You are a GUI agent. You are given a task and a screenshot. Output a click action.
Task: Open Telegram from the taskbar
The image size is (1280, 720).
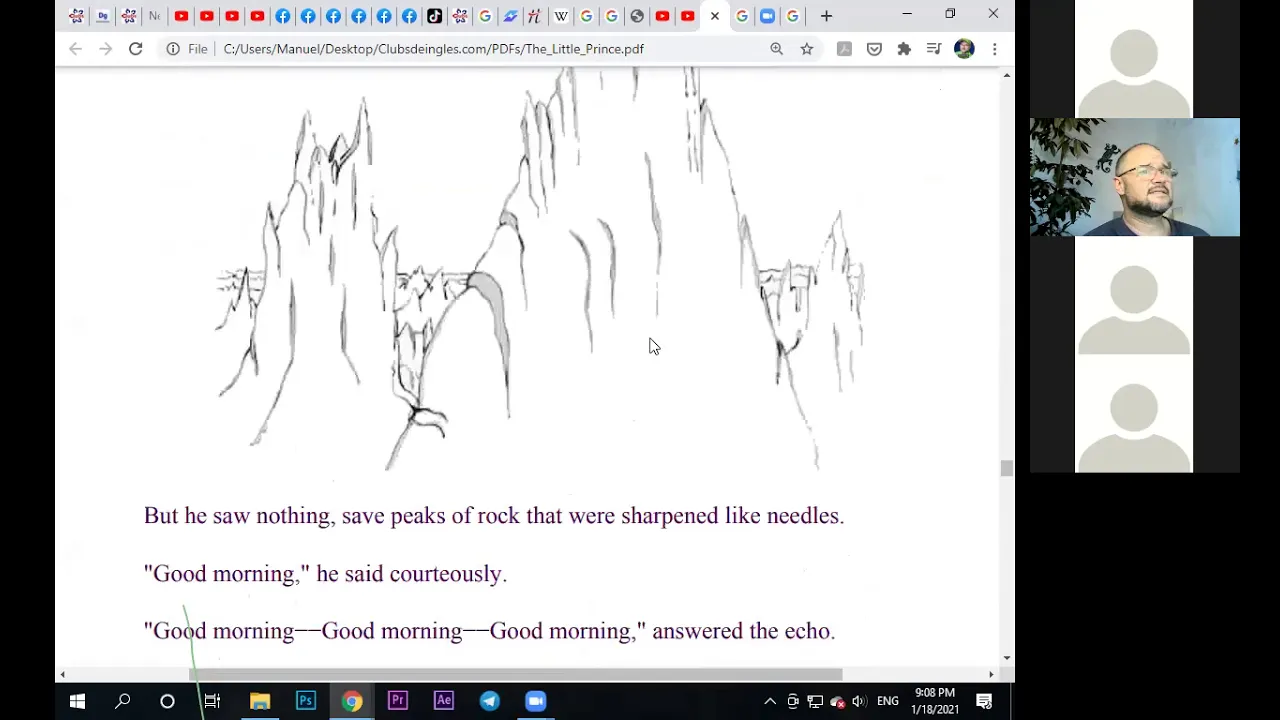(489, 701)
